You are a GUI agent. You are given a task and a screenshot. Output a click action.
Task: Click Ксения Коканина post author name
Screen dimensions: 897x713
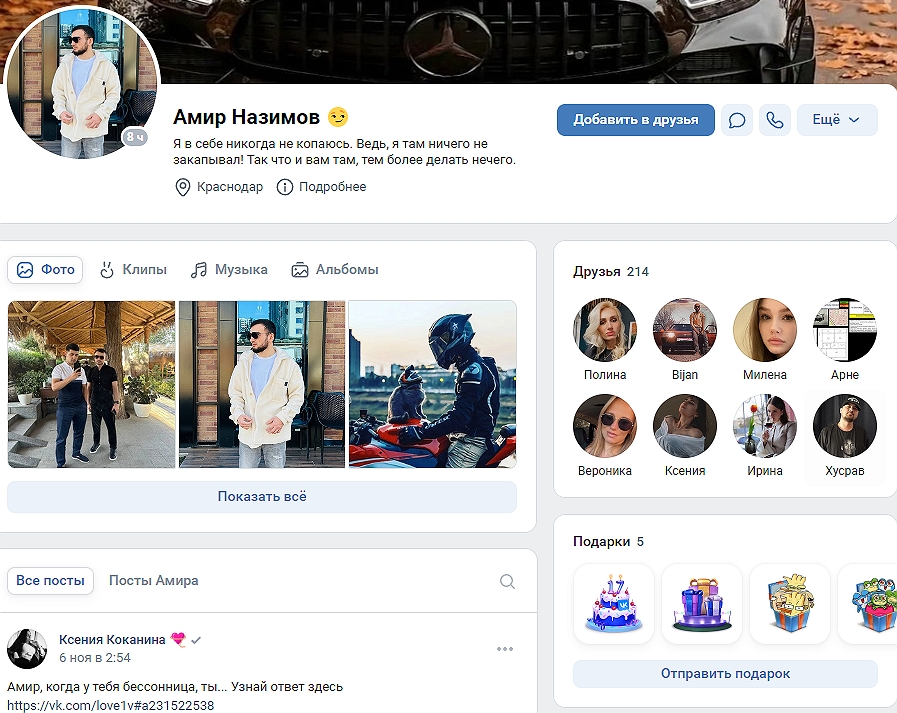point(112,640)
